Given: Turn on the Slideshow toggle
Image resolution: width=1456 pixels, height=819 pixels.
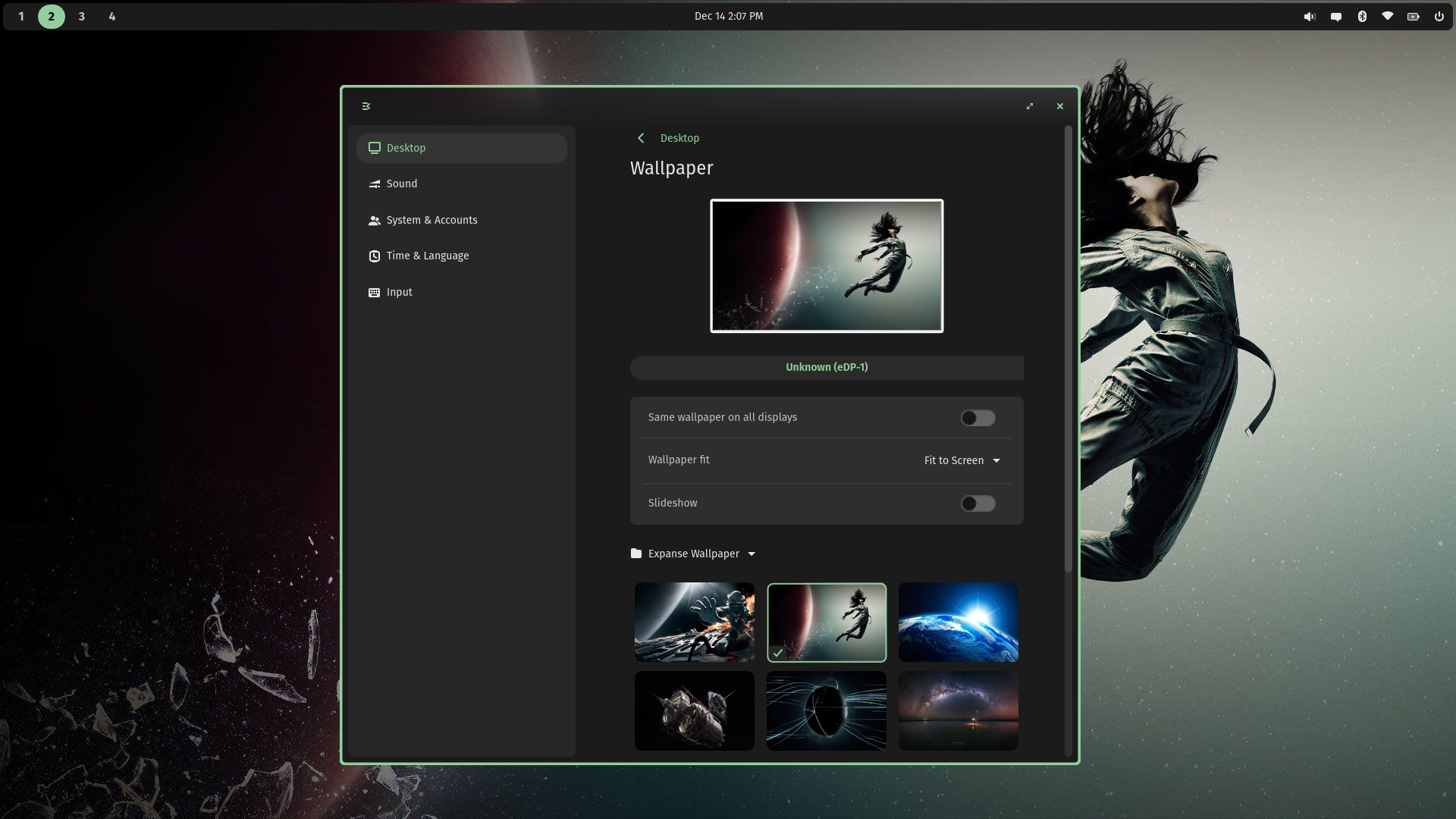Looking at the screenshot, I should pos(978,504).
